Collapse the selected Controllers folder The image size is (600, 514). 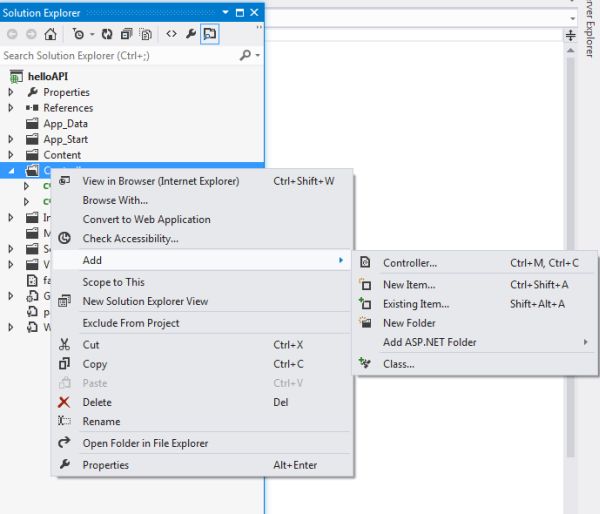(11, 171)
